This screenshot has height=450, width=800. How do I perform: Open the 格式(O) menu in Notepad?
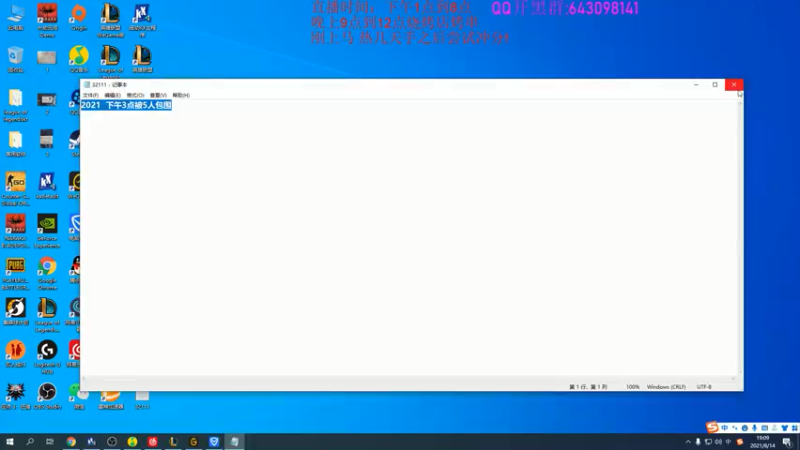click(x=135, y=95)
